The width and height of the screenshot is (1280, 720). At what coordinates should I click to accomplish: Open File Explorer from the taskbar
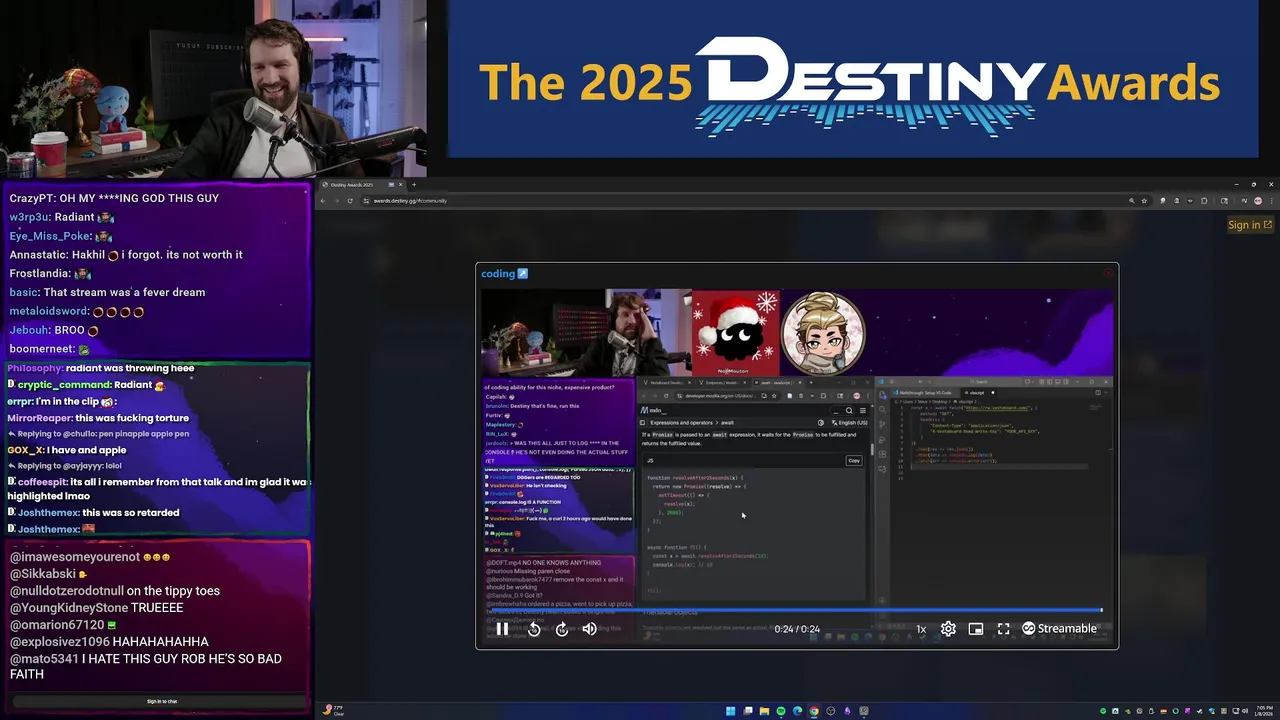point(764,711)
